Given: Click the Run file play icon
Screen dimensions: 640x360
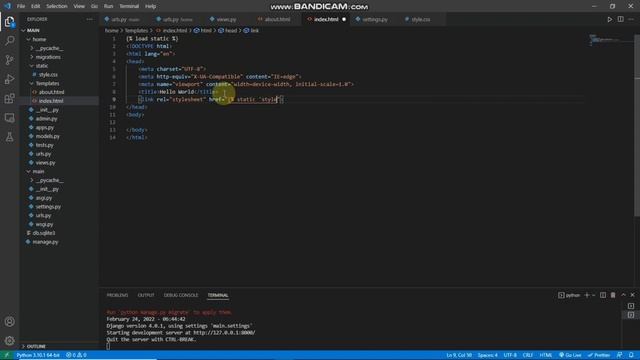Looking at the screenshot, I should [x=609, y=19].
